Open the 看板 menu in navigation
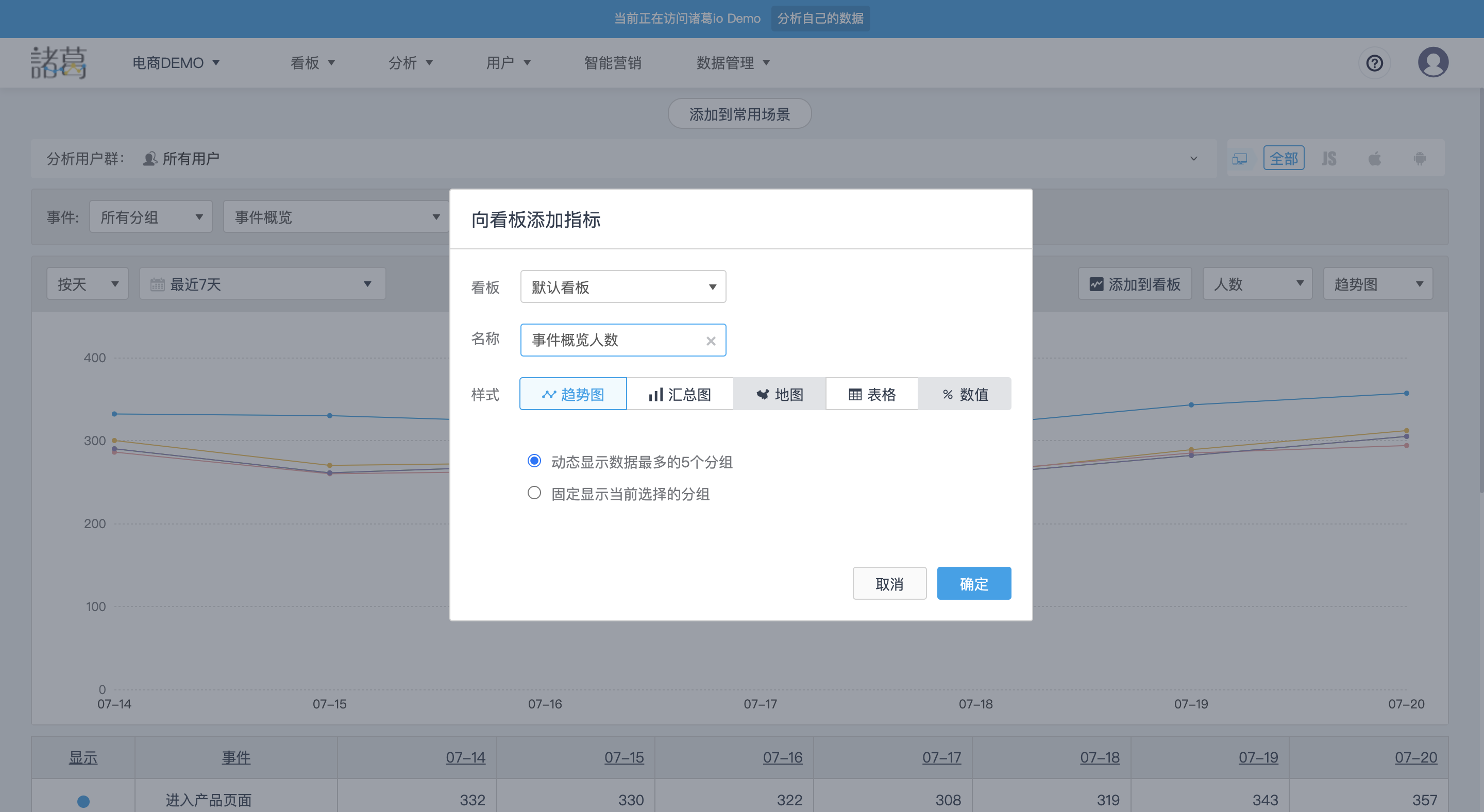 pos(313,63)
